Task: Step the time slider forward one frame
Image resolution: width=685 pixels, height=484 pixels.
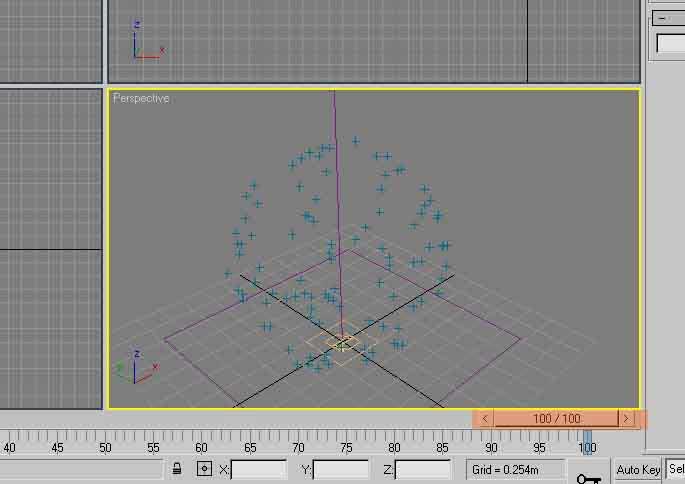Action: coord(627,418)
